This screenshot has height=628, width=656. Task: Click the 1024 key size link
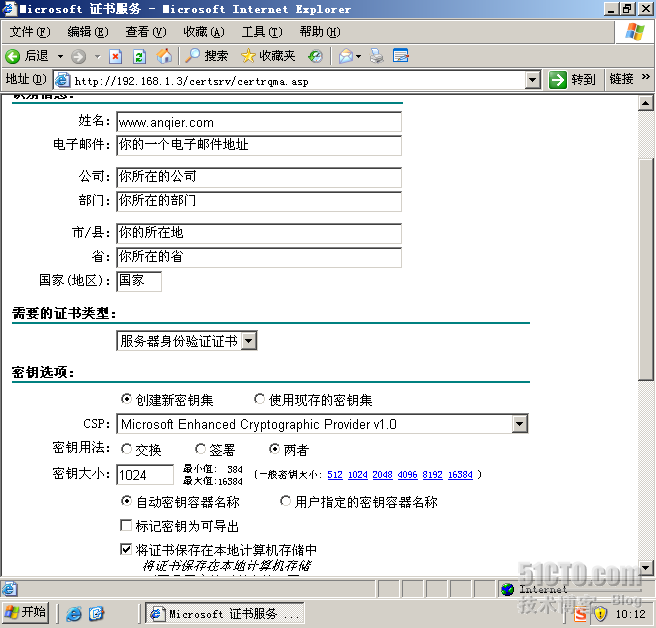pyautogui.click(x=358, y=474)
